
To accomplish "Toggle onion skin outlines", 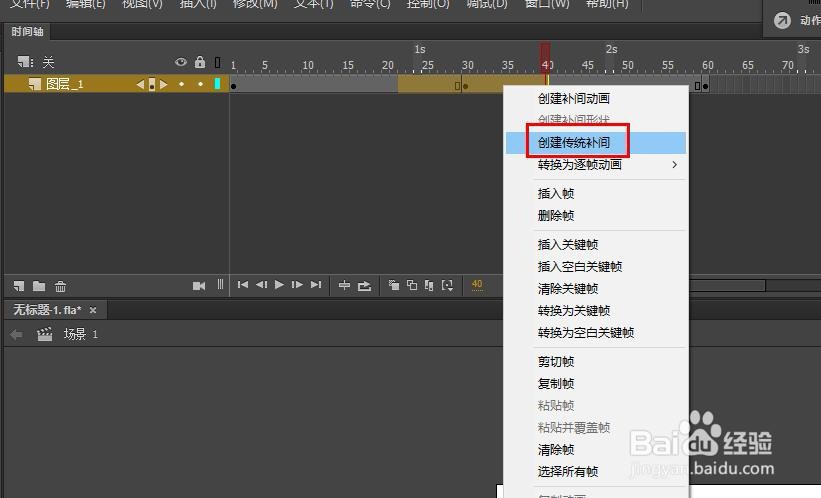I will point(412,285).
